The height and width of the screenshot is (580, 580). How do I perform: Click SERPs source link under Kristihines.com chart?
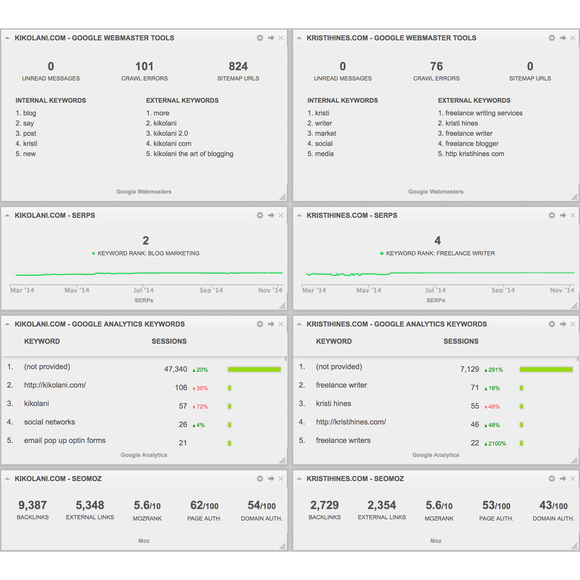(436, 300)
